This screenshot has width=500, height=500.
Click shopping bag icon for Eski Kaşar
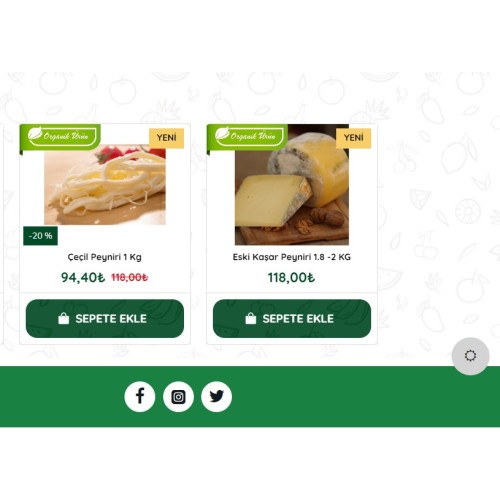(x=251, y=319)
